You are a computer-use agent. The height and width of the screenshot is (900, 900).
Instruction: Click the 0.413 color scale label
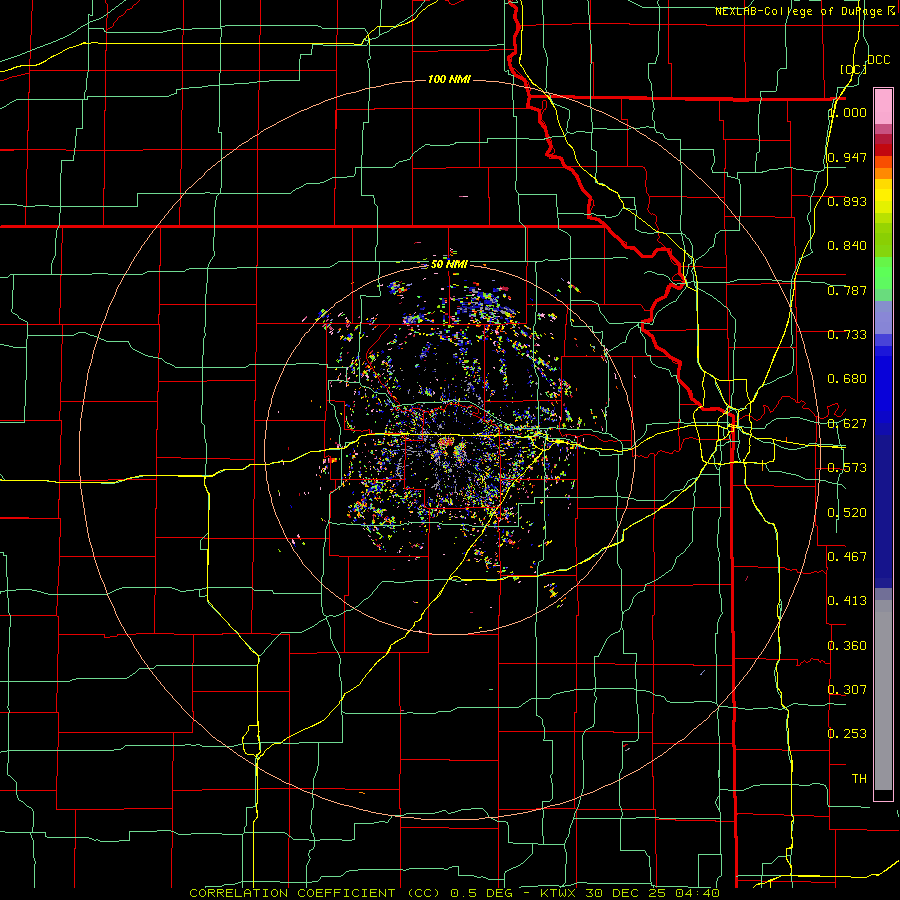847,601
